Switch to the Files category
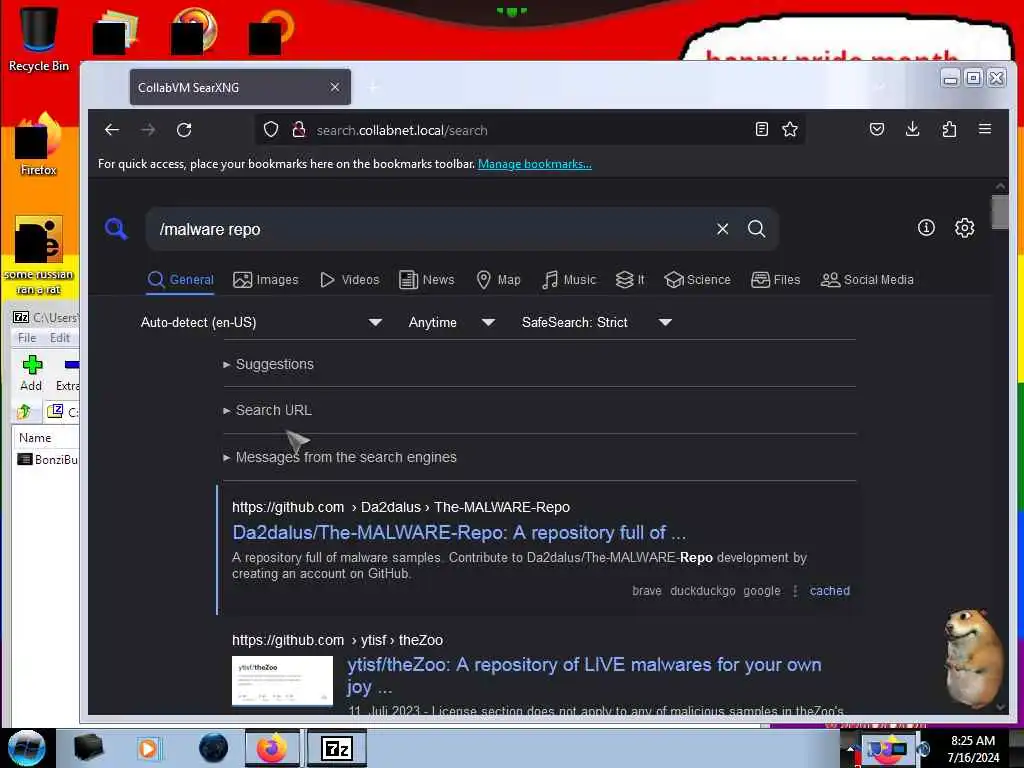 [x=776, y=280]
